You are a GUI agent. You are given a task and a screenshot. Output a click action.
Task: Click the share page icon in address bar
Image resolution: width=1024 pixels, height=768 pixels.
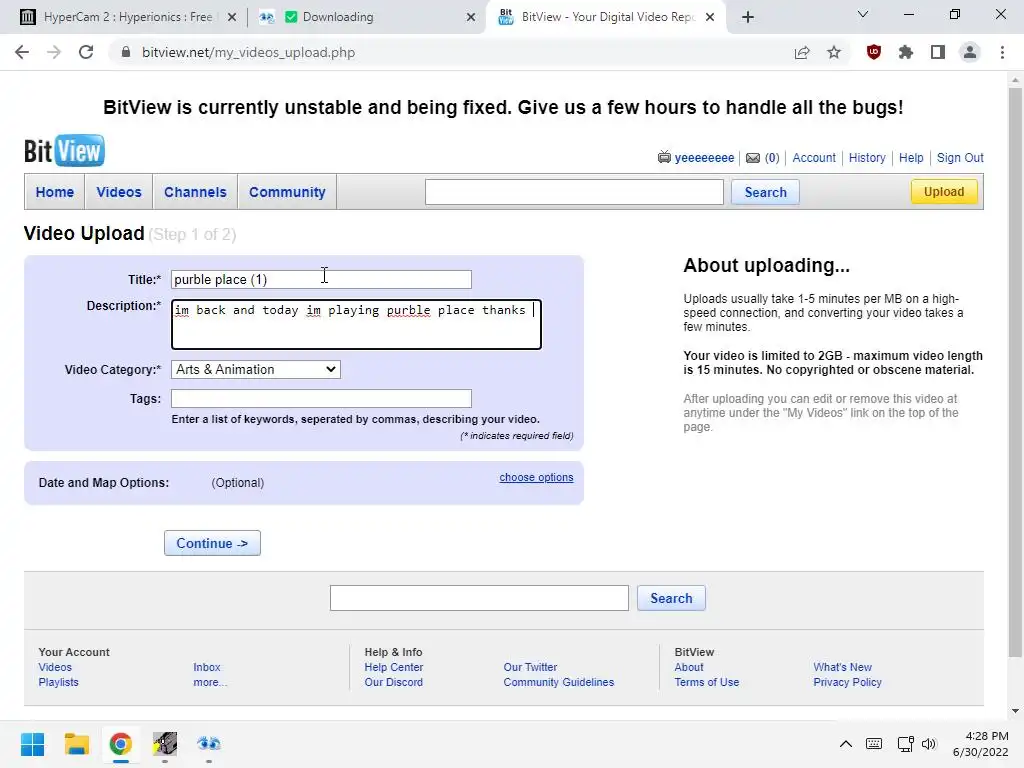coord(802,52)
